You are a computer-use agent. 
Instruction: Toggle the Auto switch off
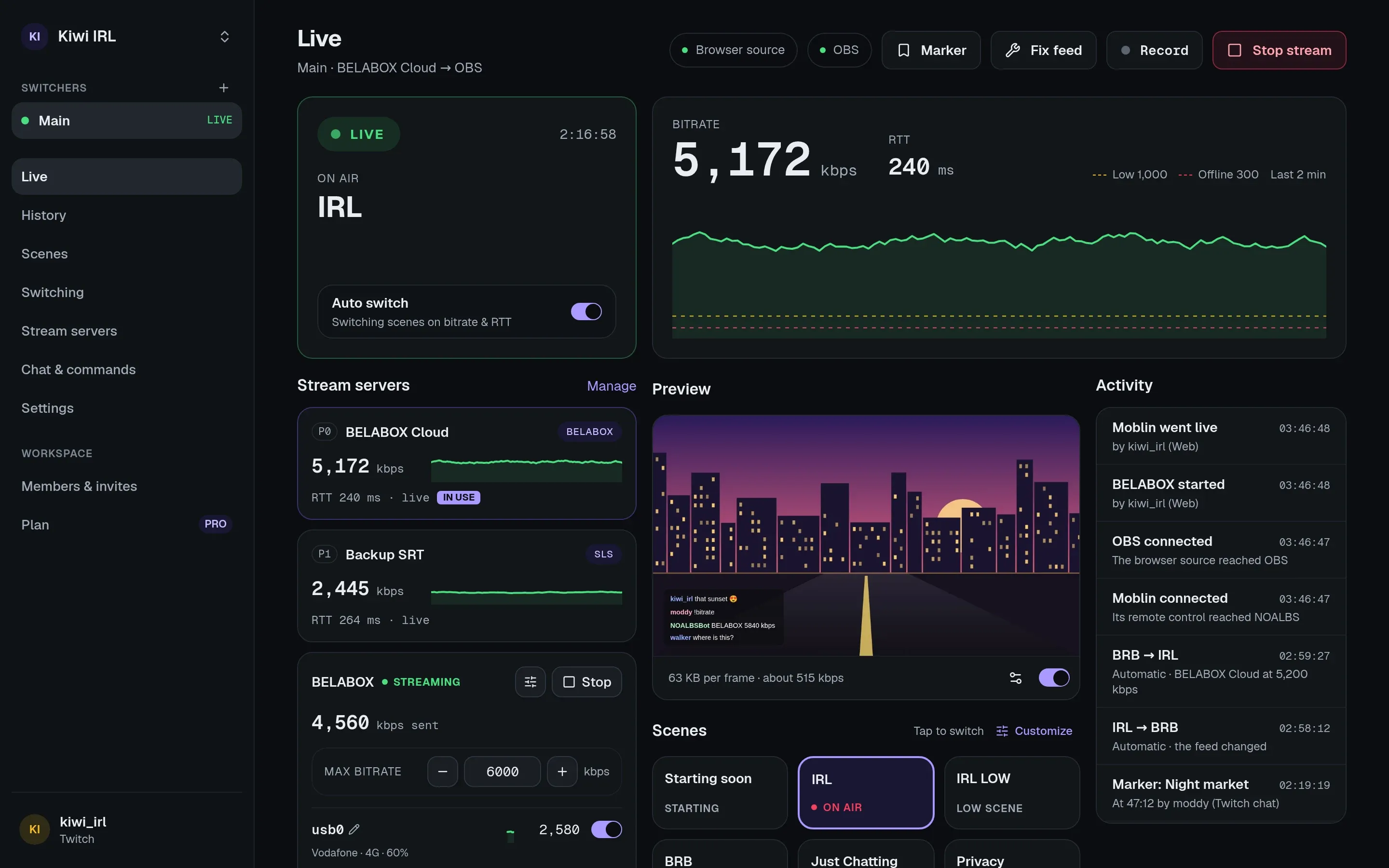[586, 312]
